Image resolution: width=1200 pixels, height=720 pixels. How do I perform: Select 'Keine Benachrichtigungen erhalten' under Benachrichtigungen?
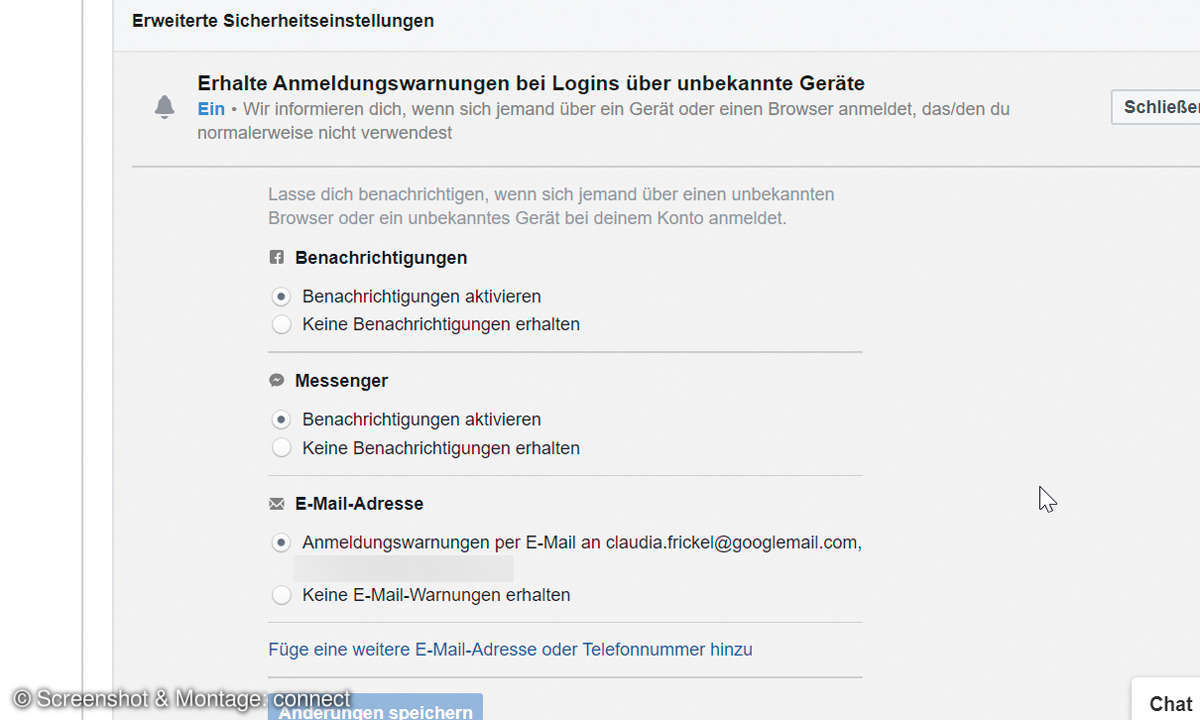pyautogui.click(x=282, y=325)
